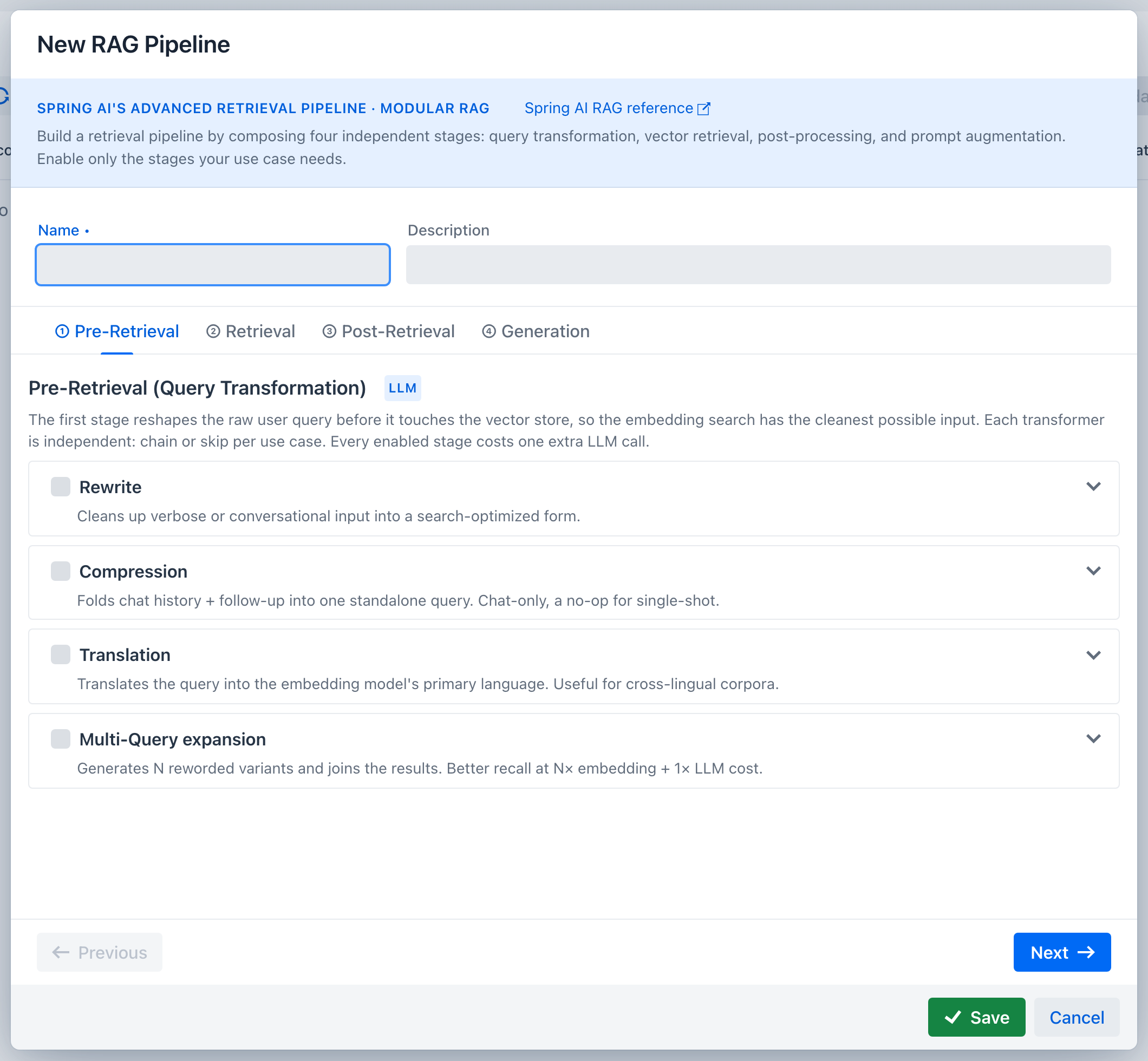Click the 'Multi-Query expansion' title text
Viewport: 1148px width, 1061px height.
click(x=172, y=739)
